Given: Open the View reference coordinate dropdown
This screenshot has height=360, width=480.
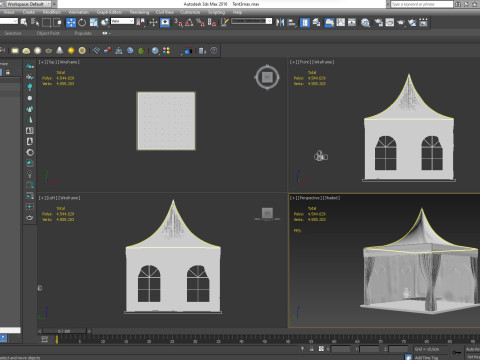Looking at the screenshot, I should point(122,21).
